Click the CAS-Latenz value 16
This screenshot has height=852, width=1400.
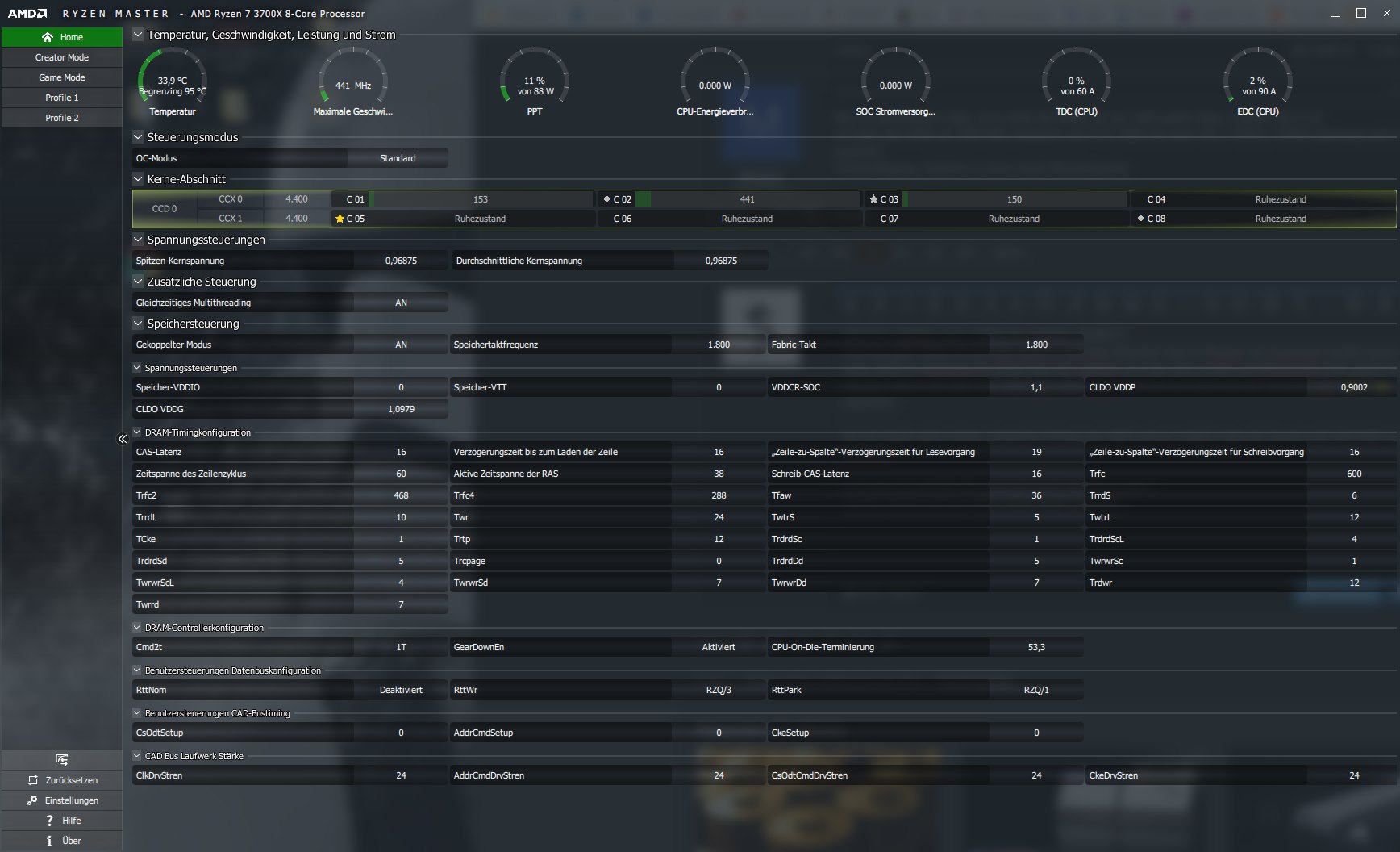401,452
